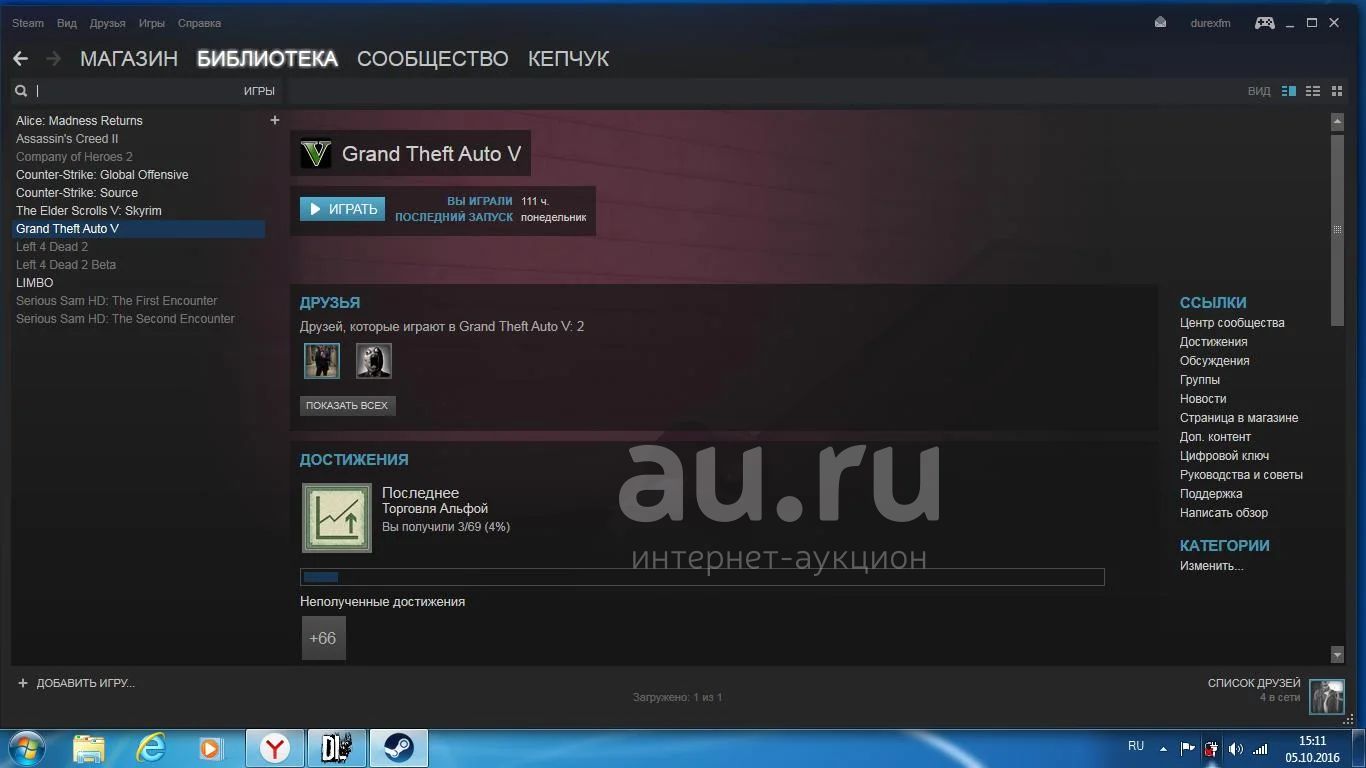Open the friends list avatar icon
Screen dimensions: 1366x768
1327,696
